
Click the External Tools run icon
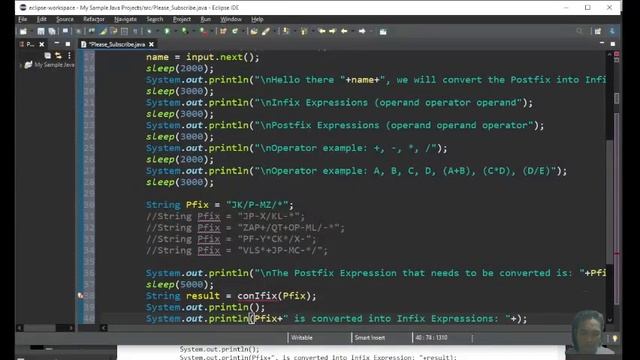[x=203, y=31]
